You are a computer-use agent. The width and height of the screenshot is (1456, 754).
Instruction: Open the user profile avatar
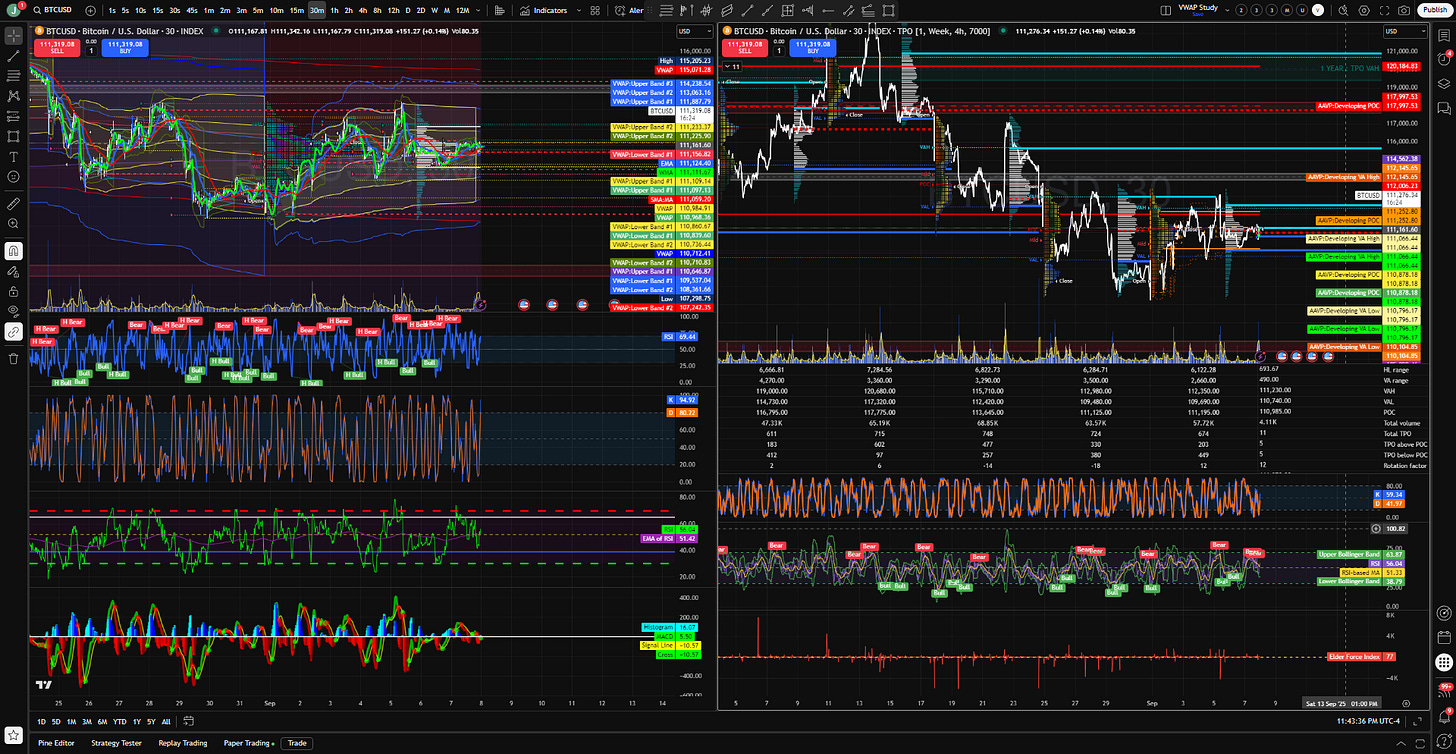tap(12, 10)
